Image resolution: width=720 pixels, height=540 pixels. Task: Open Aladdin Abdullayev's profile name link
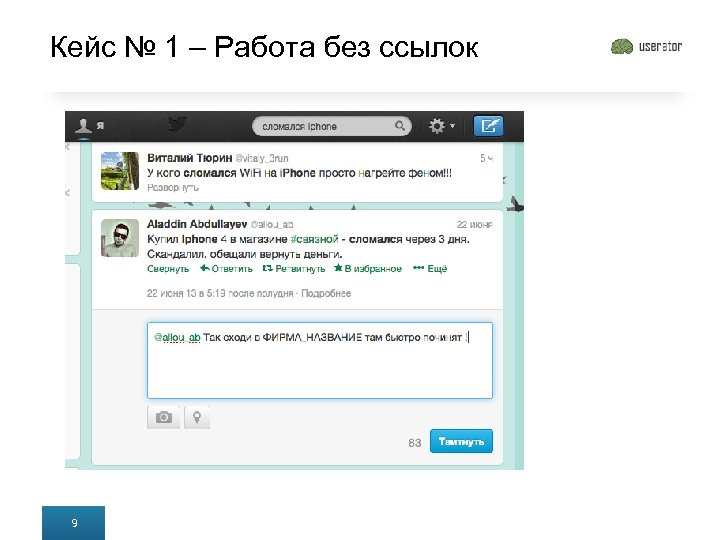197,224
